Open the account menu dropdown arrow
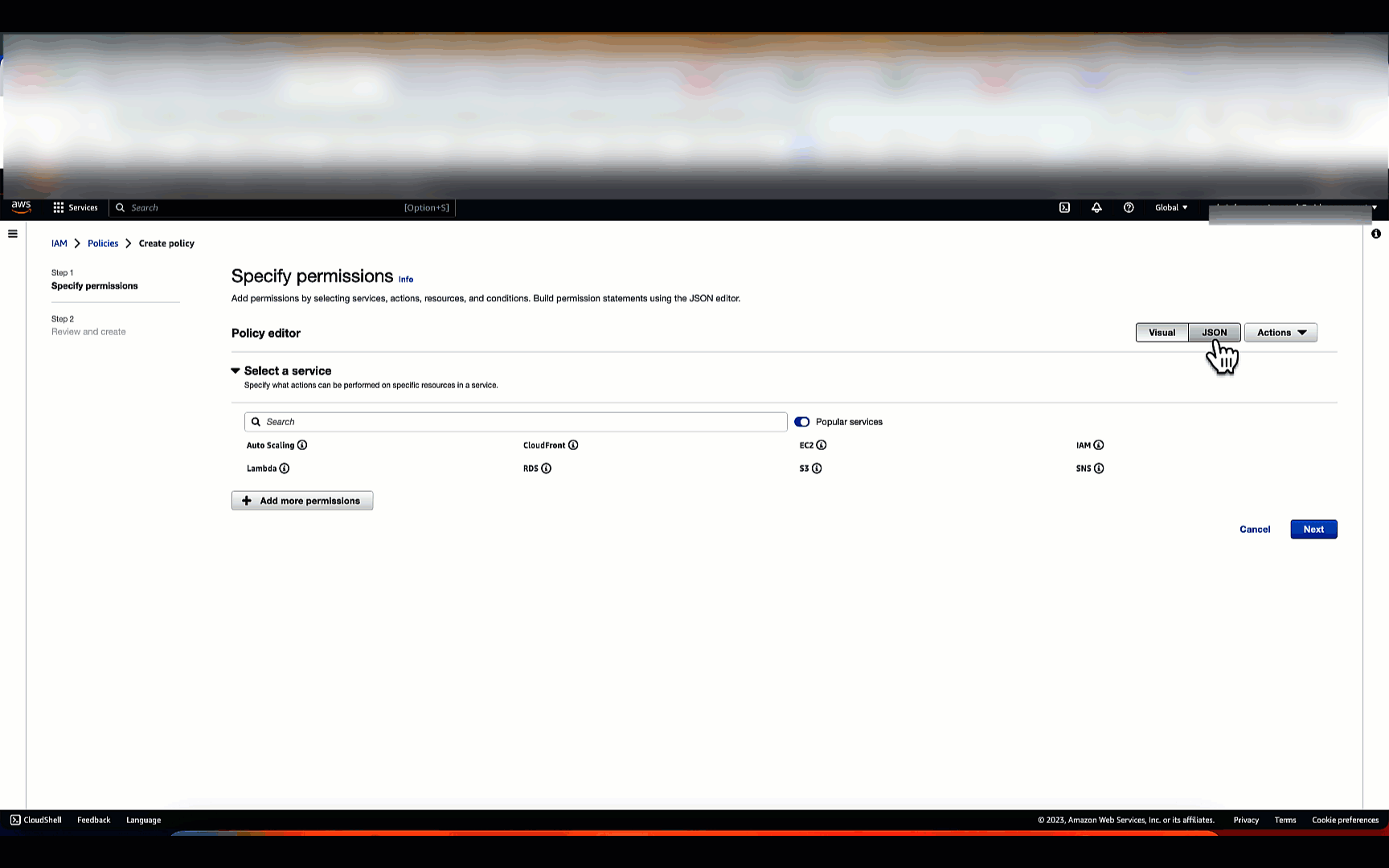The width and height of the screenshot is (1389, 868). [1375, 207]
